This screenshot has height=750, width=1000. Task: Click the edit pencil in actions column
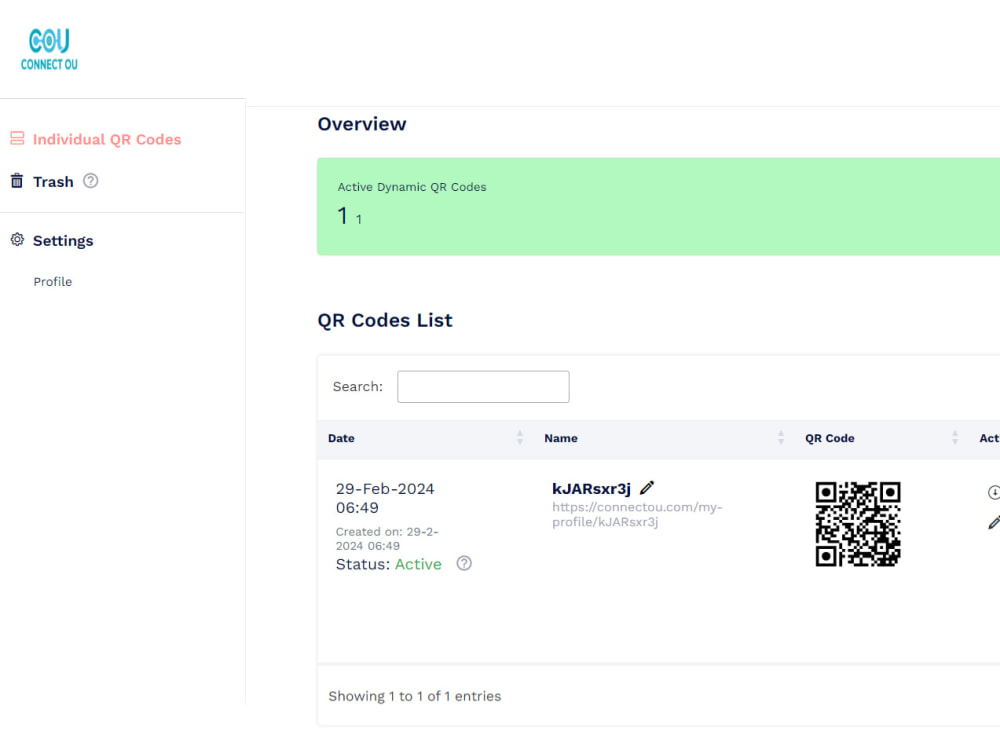tap(994, 523)
